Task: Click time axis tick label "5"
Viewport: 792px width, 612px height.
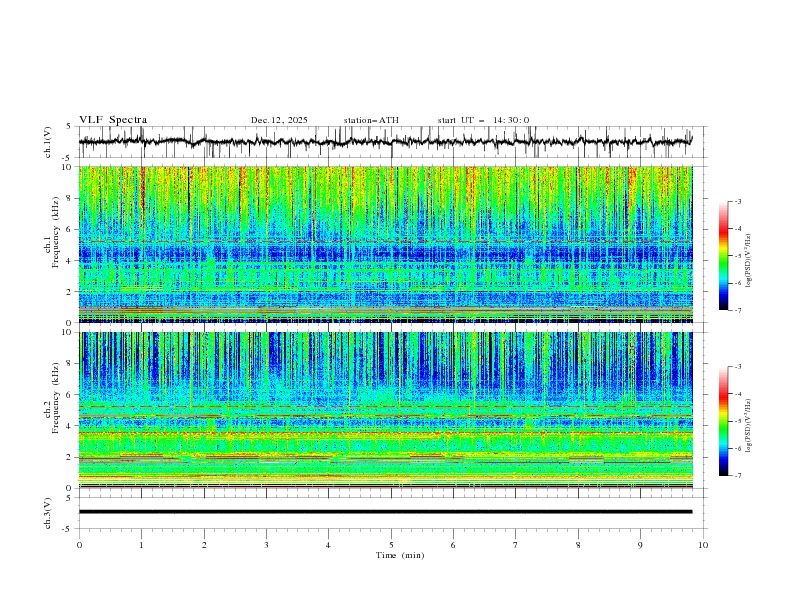Action: click(391, 545)
